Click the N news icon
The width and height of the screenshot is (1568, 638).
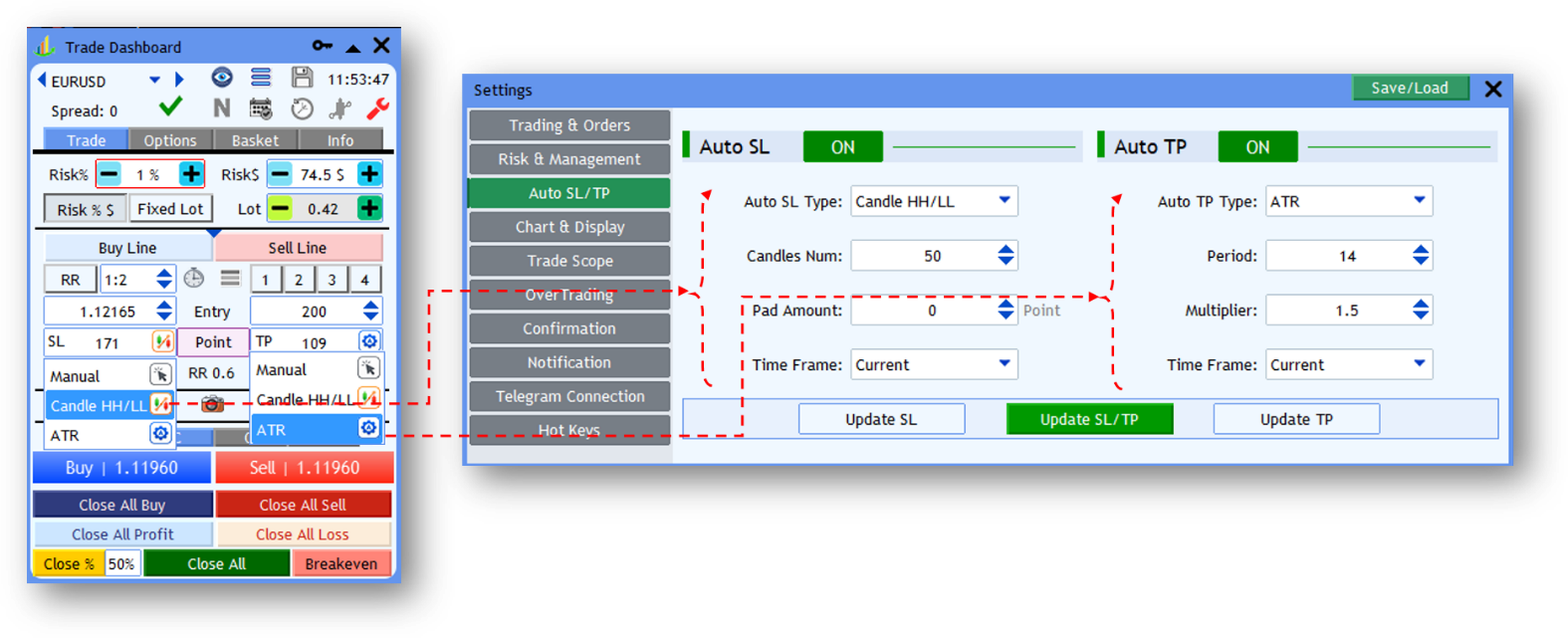[x=221, y=108]
